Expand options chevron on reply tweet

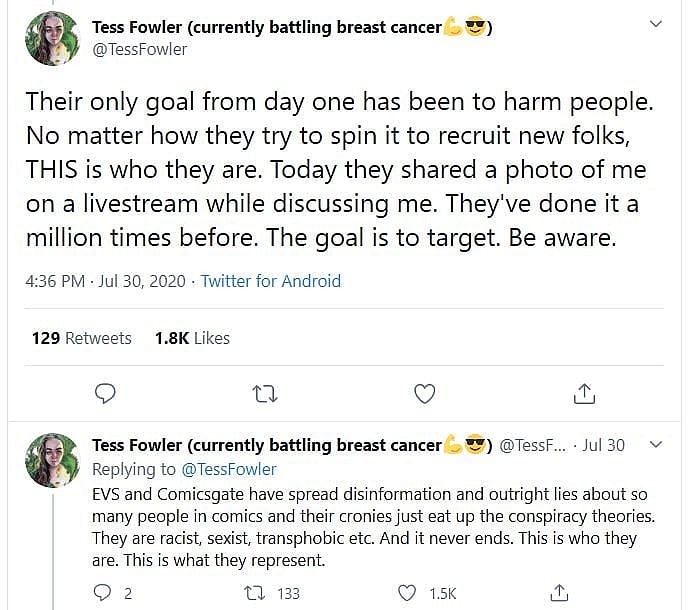click(656, 444)
